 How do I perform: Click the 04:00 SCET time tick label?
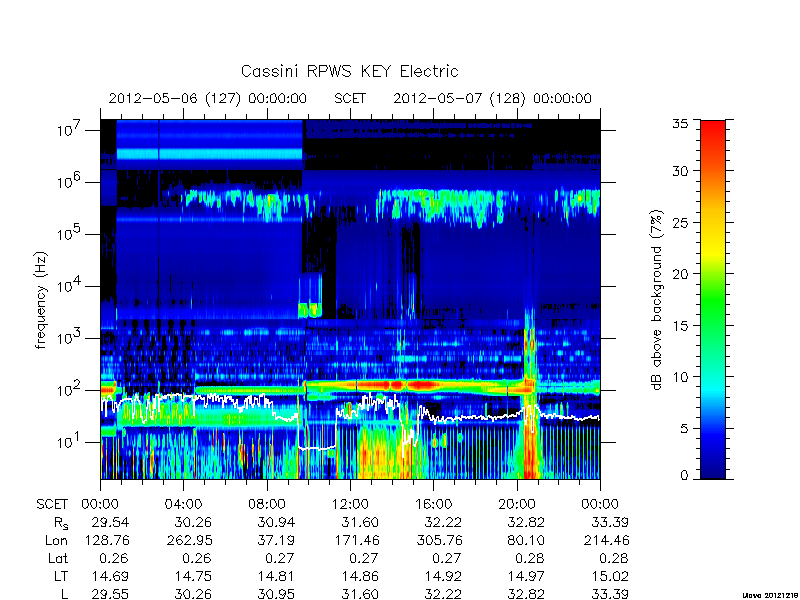(183, 505)
